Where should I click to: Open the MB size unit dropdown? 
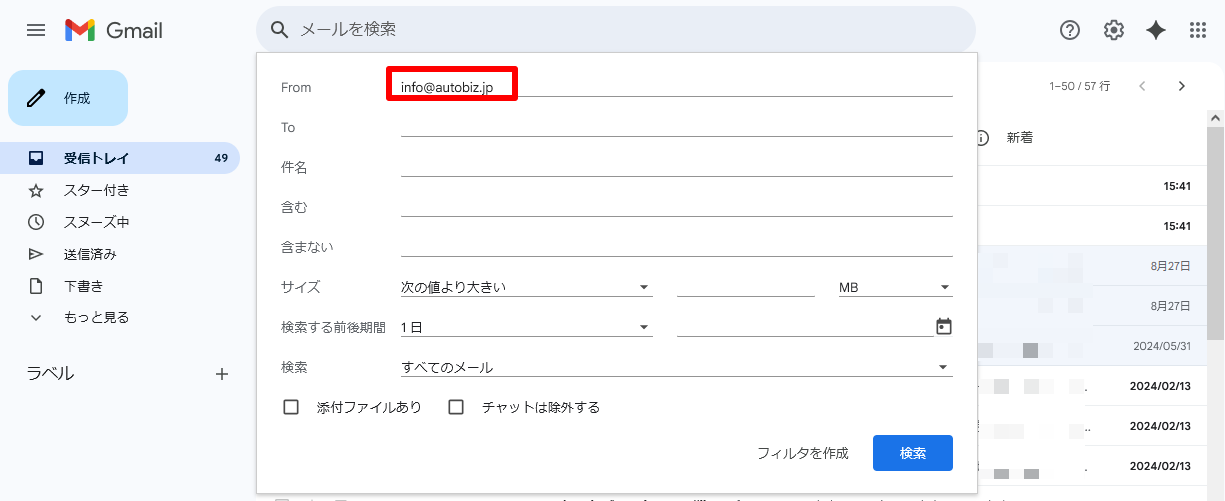[894, 287]
